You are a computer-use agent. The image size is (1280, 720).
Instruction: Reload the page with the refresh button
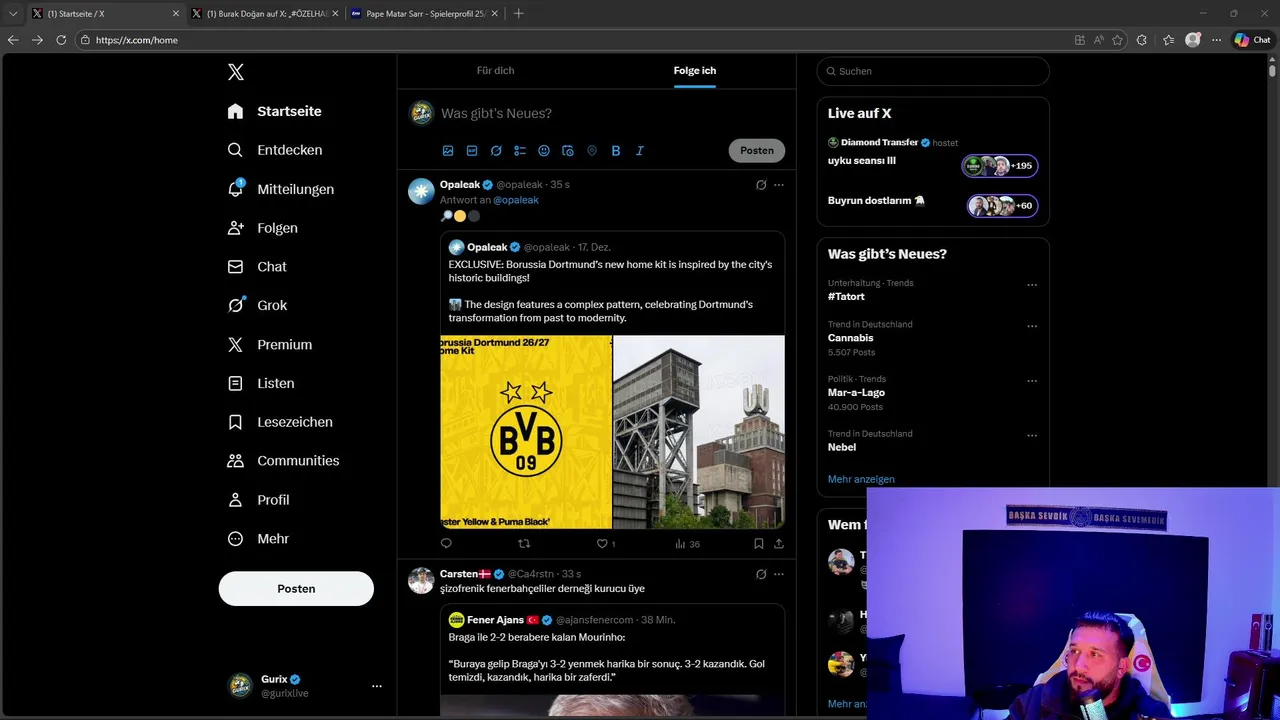point(61,40)
